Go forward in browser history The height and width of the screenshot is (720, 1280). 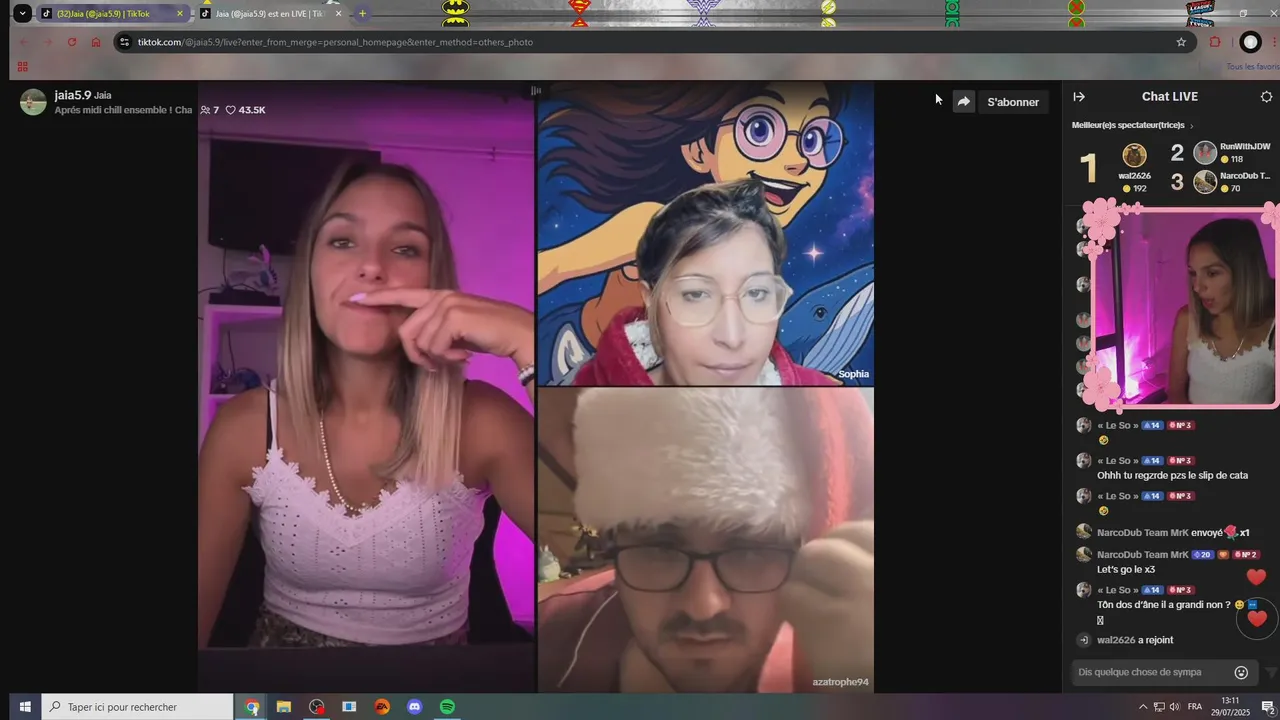coord(47,42)
